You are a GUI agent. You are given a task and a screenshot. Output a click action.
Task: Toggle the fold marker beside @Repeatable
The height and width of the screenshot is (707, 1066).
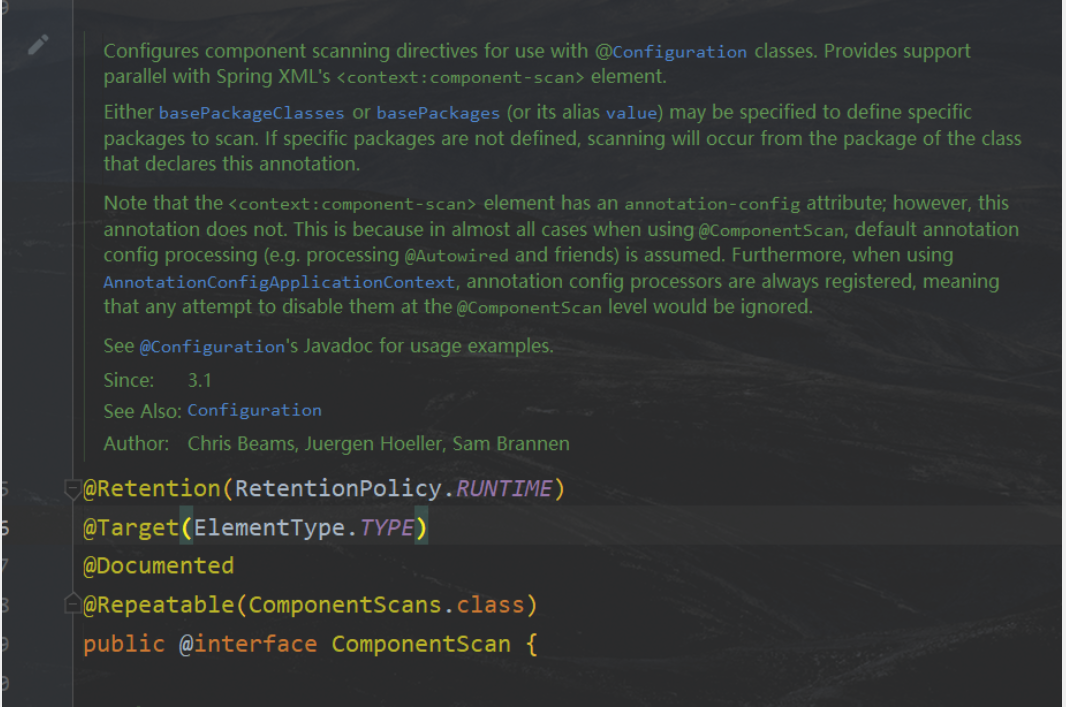click(x=72, y=605)
